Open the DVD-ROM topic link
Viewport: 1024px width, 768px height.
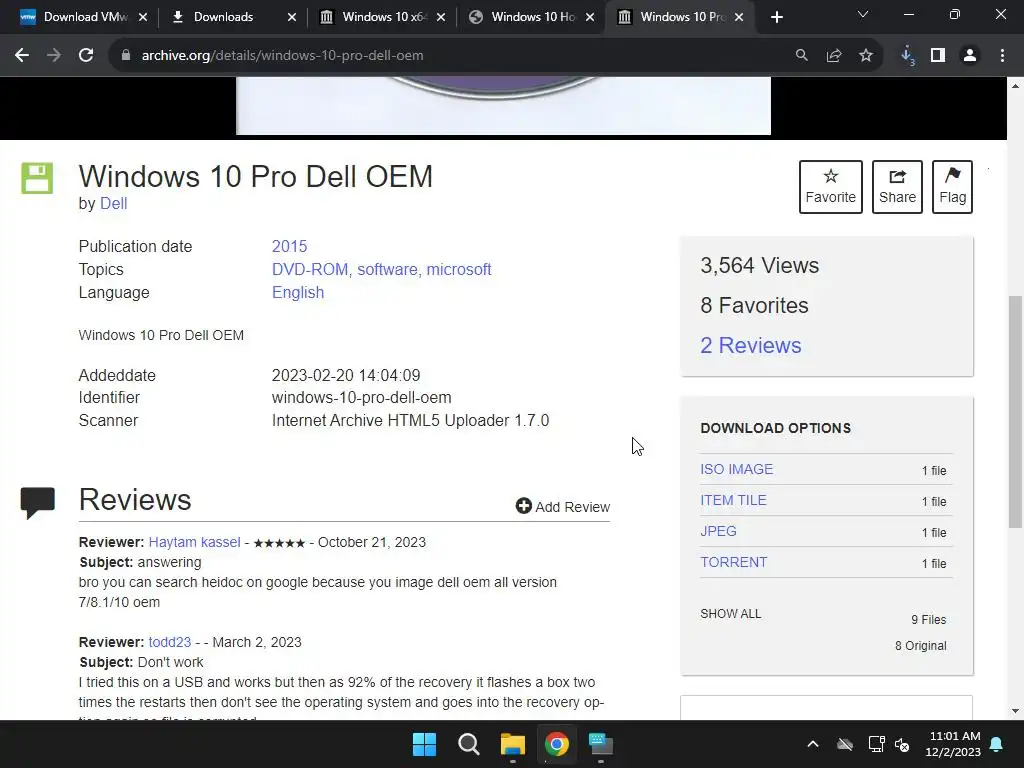pos(312,270)
